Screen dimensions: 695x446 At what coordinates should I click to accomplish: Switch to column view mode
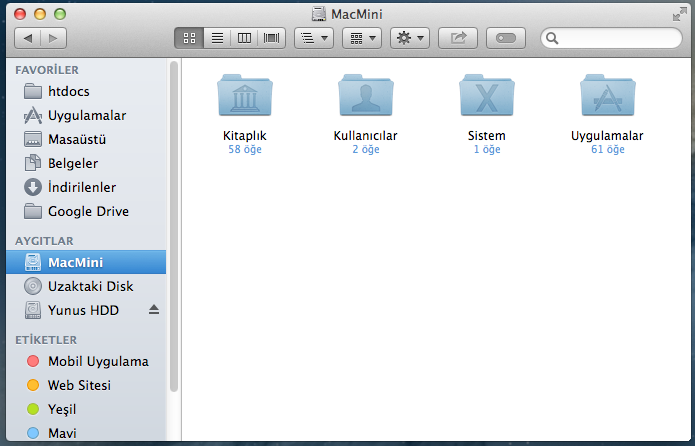coord(244,38)
